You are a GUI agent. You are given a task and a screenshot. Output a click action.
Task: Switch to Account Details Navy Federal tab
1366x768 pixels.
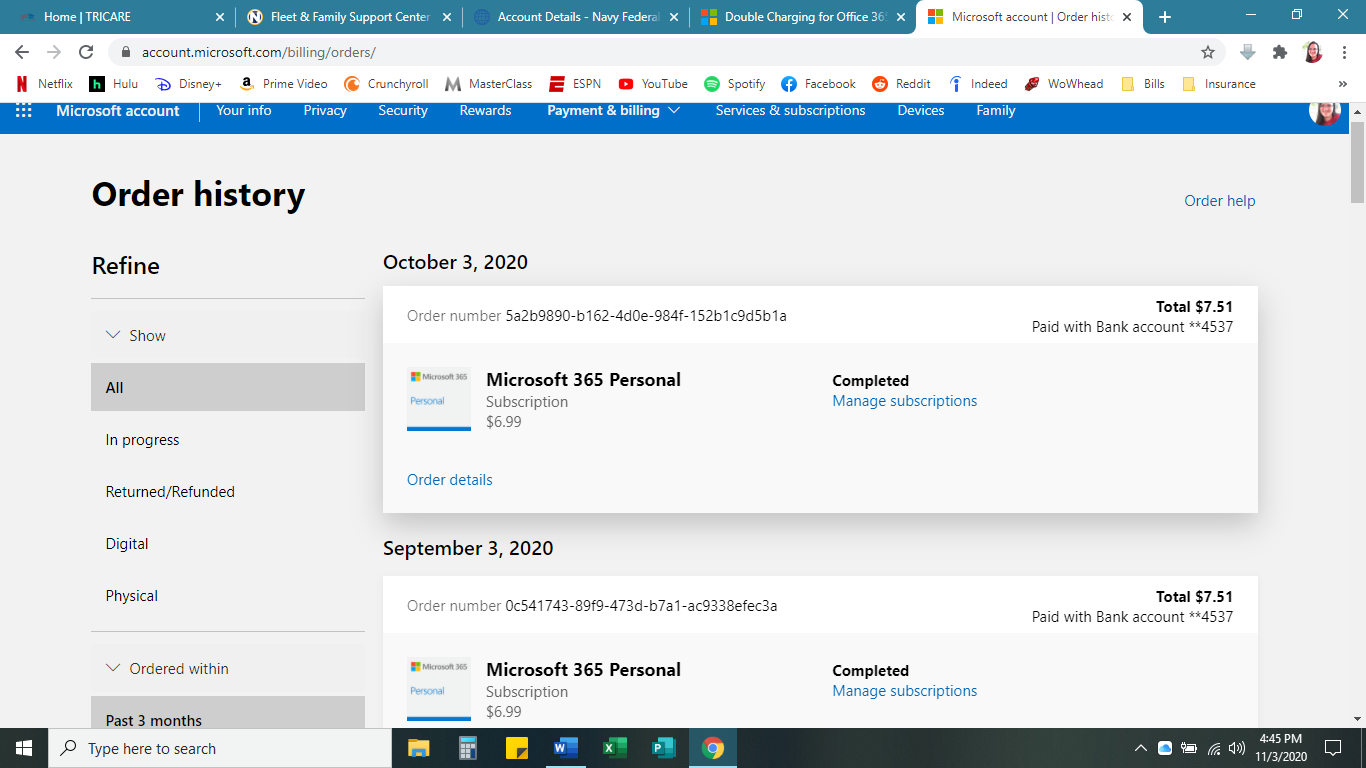(578, 17)
